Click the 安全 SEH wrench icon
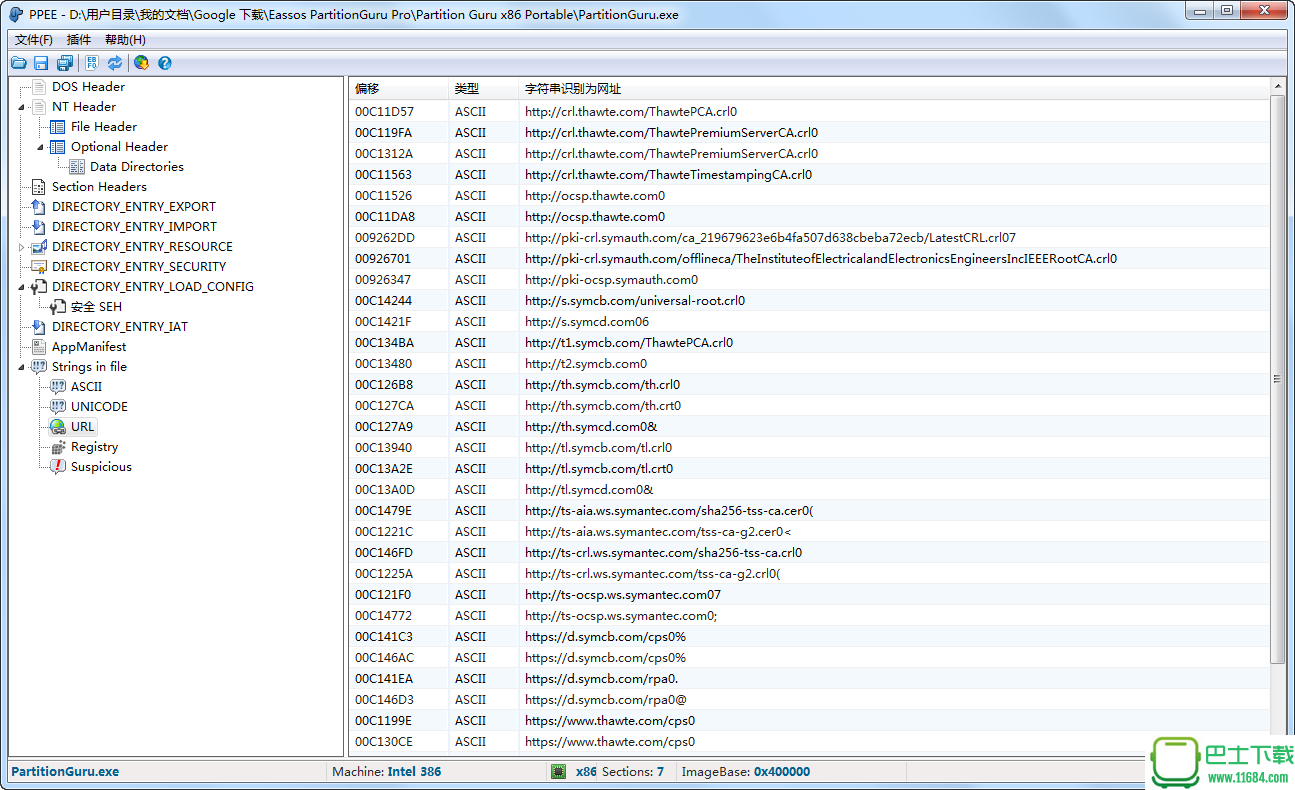 click(58, 307)
